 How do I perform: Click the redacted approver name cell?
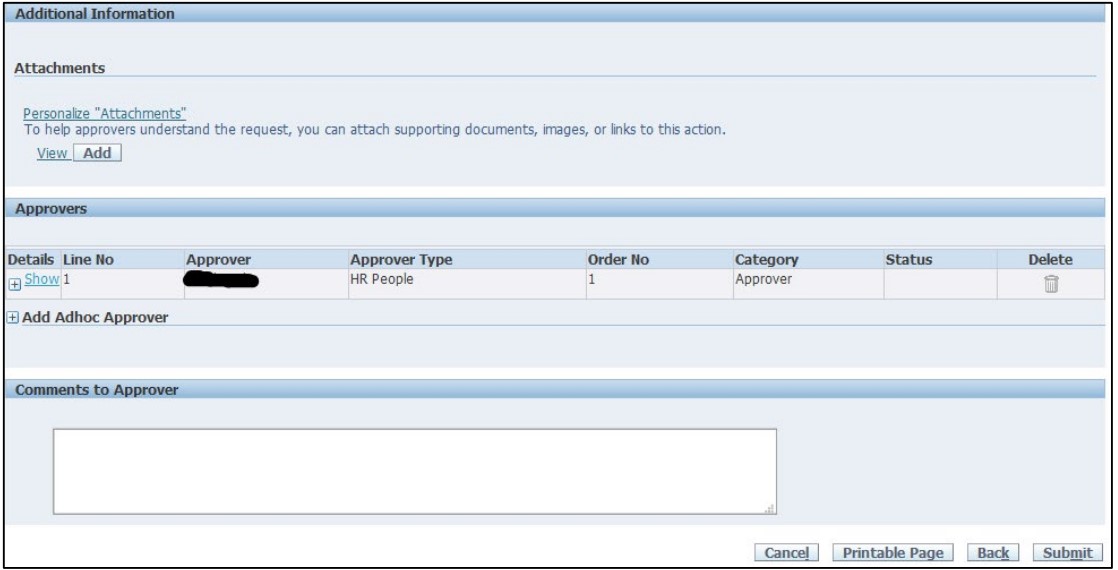point(222,282)
